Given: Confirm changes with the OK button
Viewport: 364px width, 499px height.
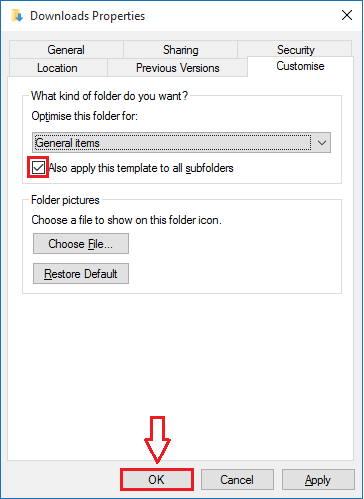Looking at the screenshot, I should click(x=157, y=480).
